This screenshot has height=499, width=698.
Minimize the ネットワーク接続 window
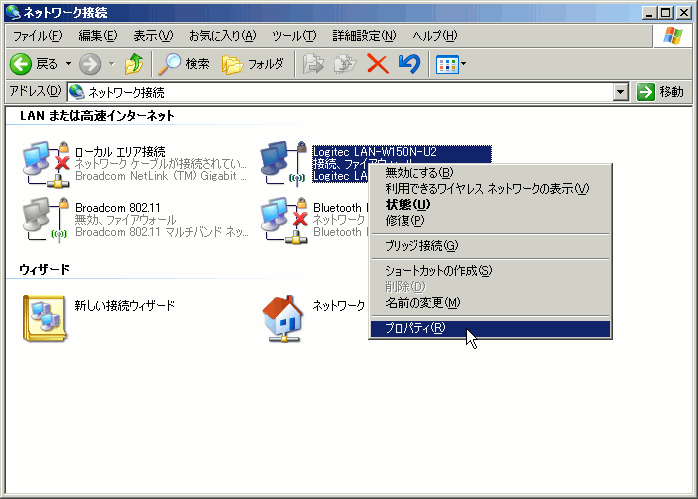[649, 12]
